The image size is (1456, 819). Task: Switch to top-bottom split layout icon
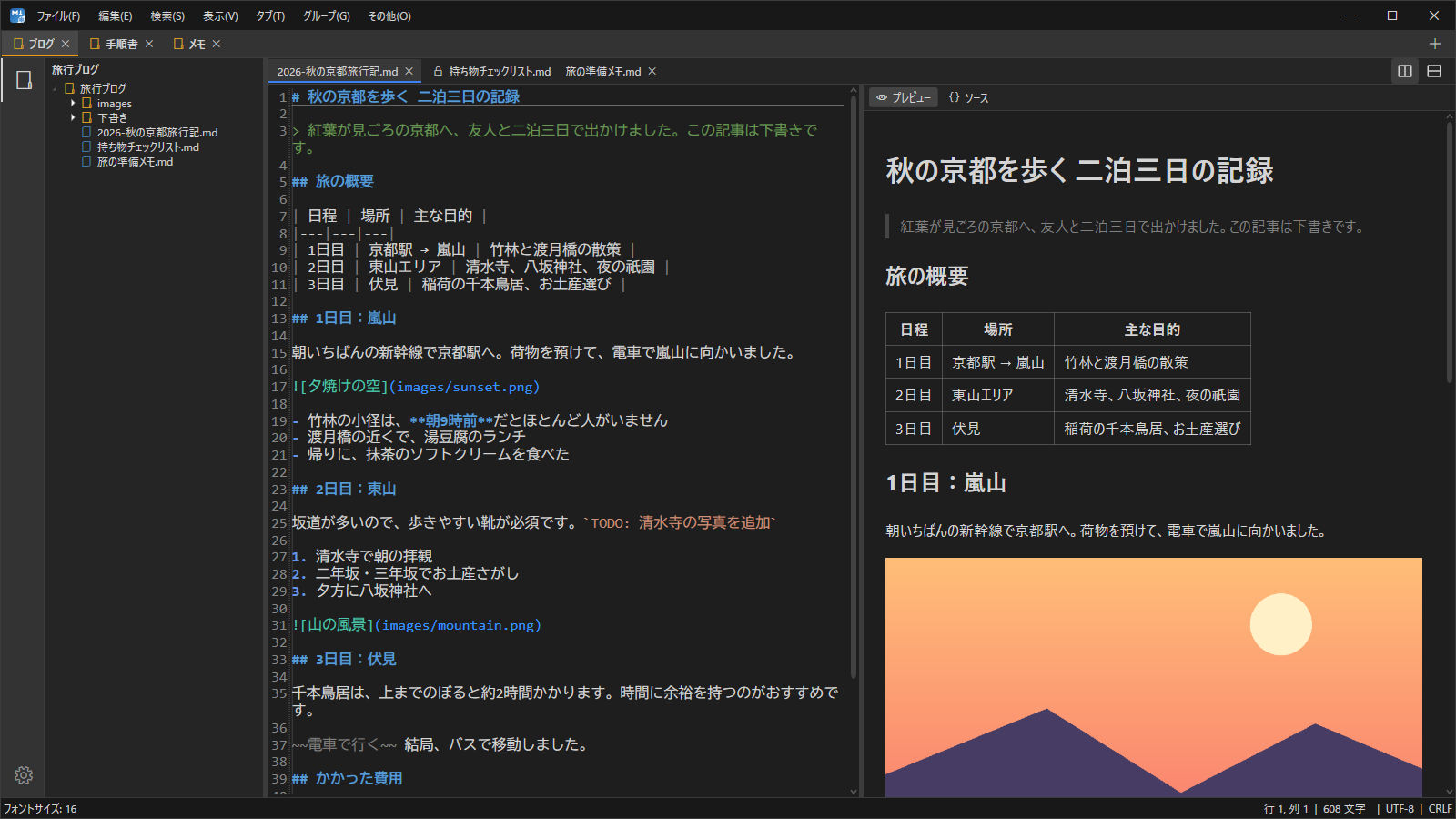(1434, 71)
